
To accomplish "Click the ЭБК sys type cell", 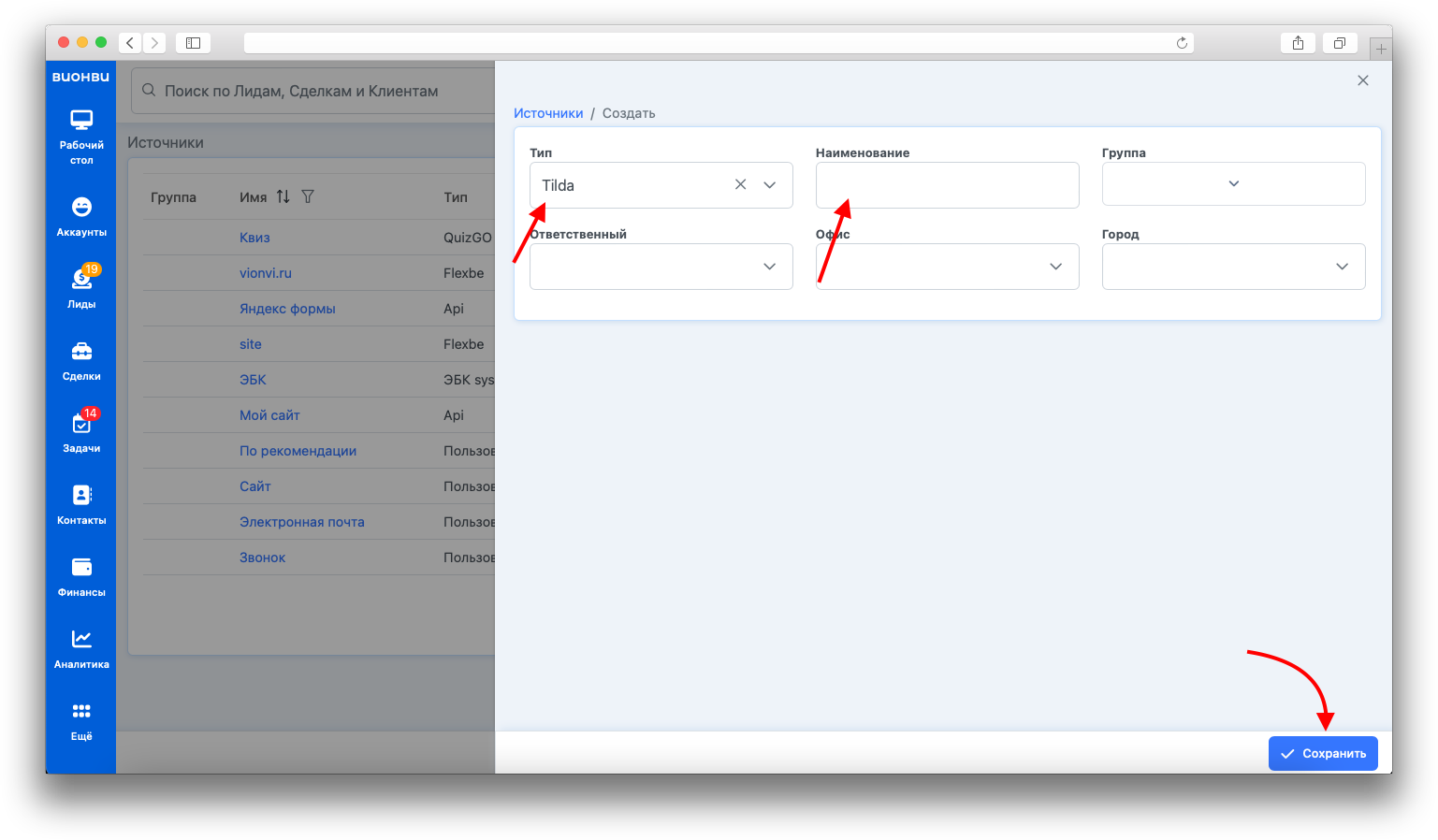I will coord(469,380).
